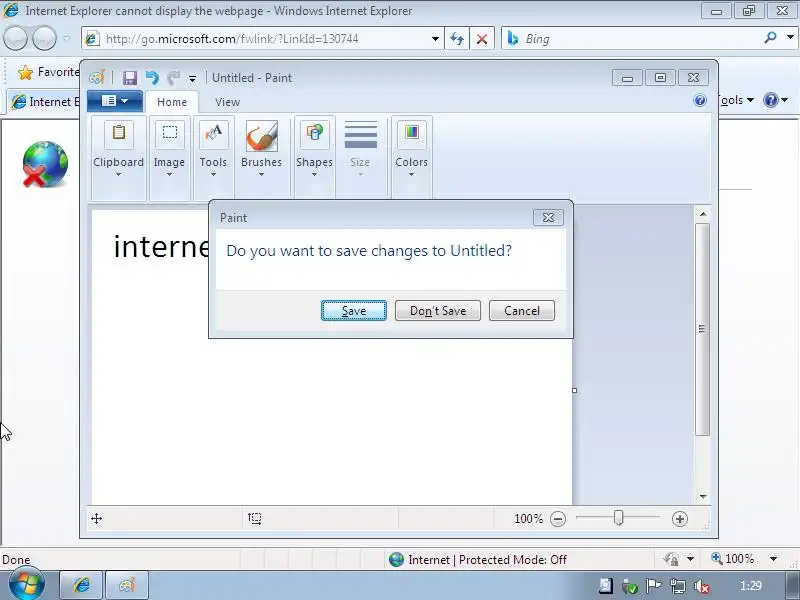Open the IE Help menu icon
Screen dimensions: 800x600
pos(775,101)
